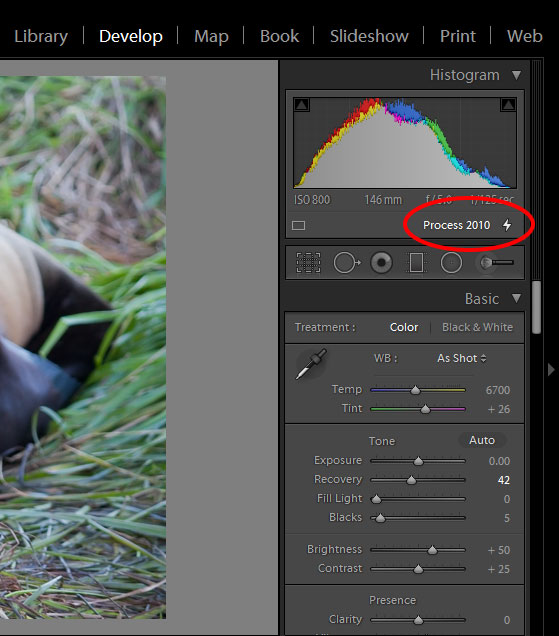Click the panda photo in preview area
Viewport: 559px width, 636px height.
tap(83, 347)
